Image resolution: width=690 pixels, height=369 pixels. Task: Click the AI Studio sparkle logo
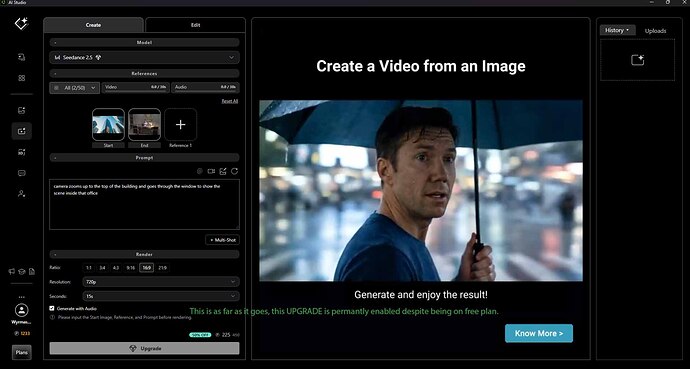tap(21, 23)
